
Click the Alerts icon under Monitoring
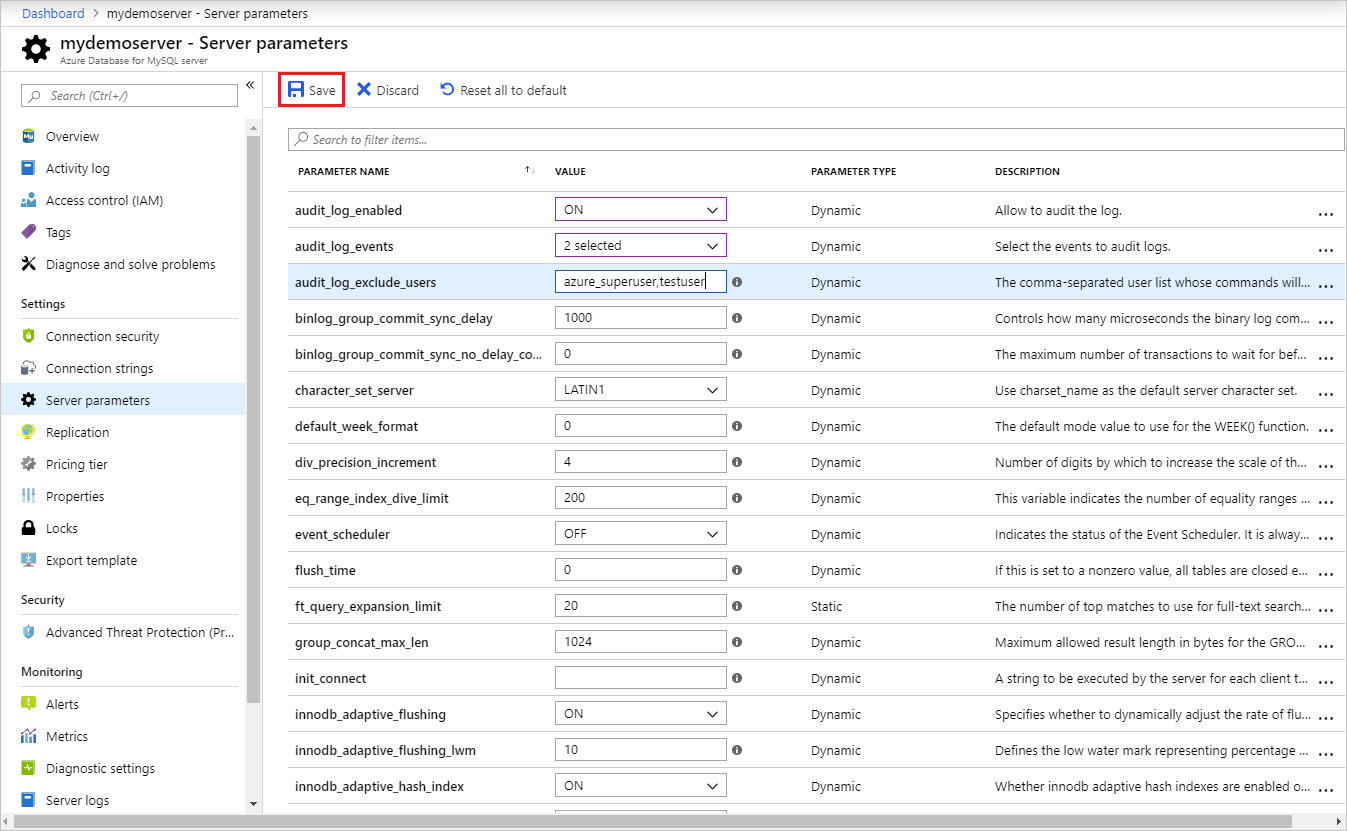point(29,704)
